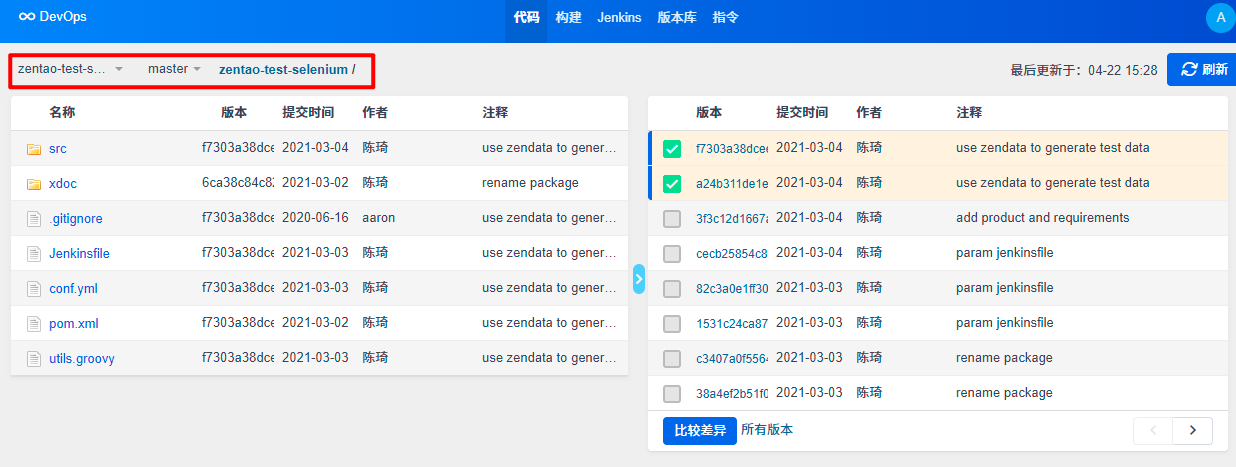
Task: Click the .gitignore file icon
Action: pos(34,219)
